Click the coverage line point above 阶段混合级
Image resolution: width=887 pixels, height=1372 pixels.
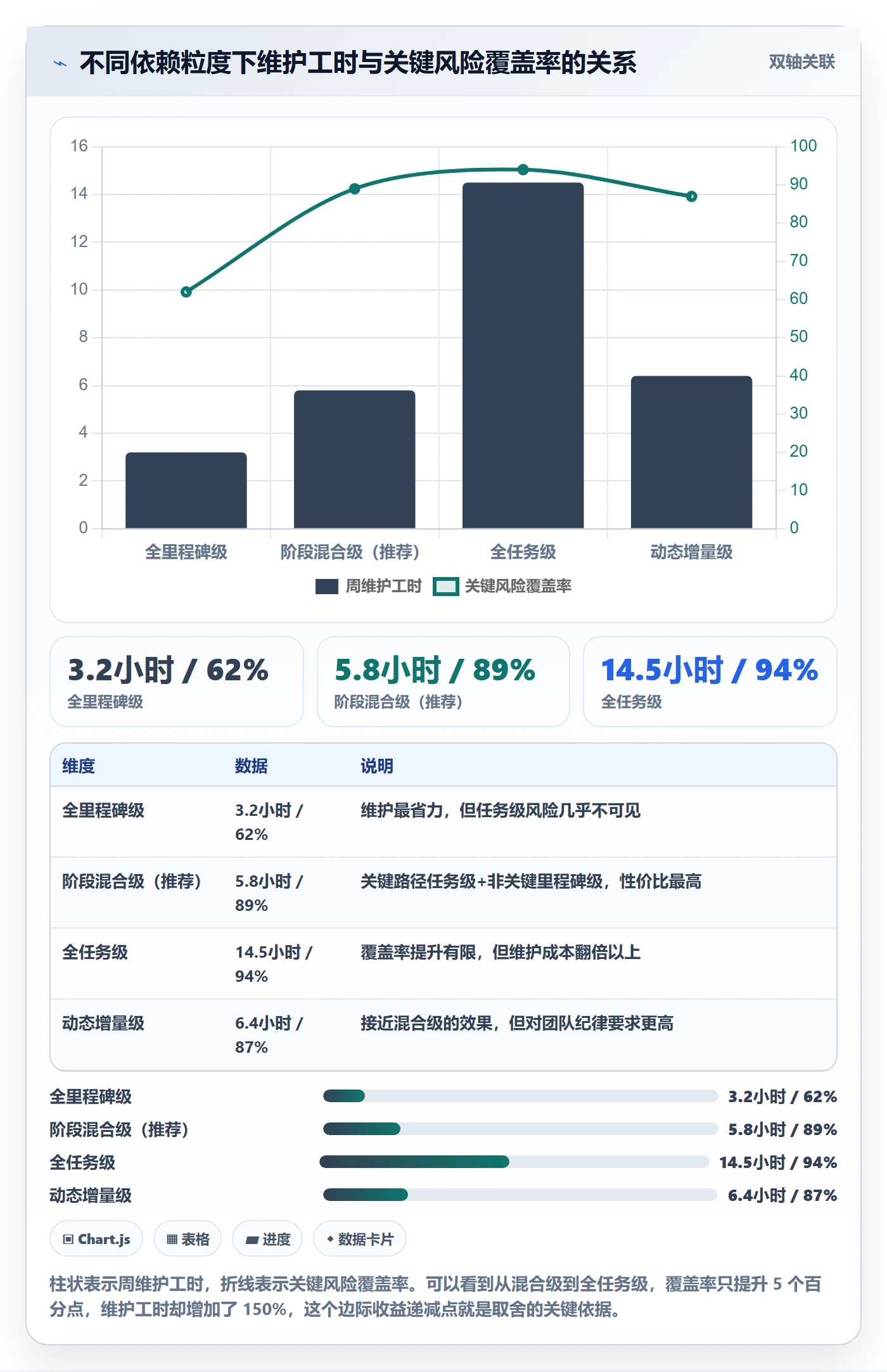(x=354, y=189)
